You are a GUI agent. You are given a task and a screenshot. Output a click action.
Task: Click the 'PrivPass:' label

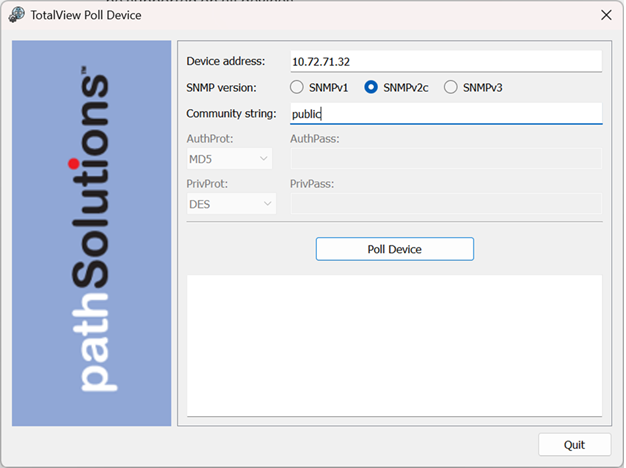312,184
